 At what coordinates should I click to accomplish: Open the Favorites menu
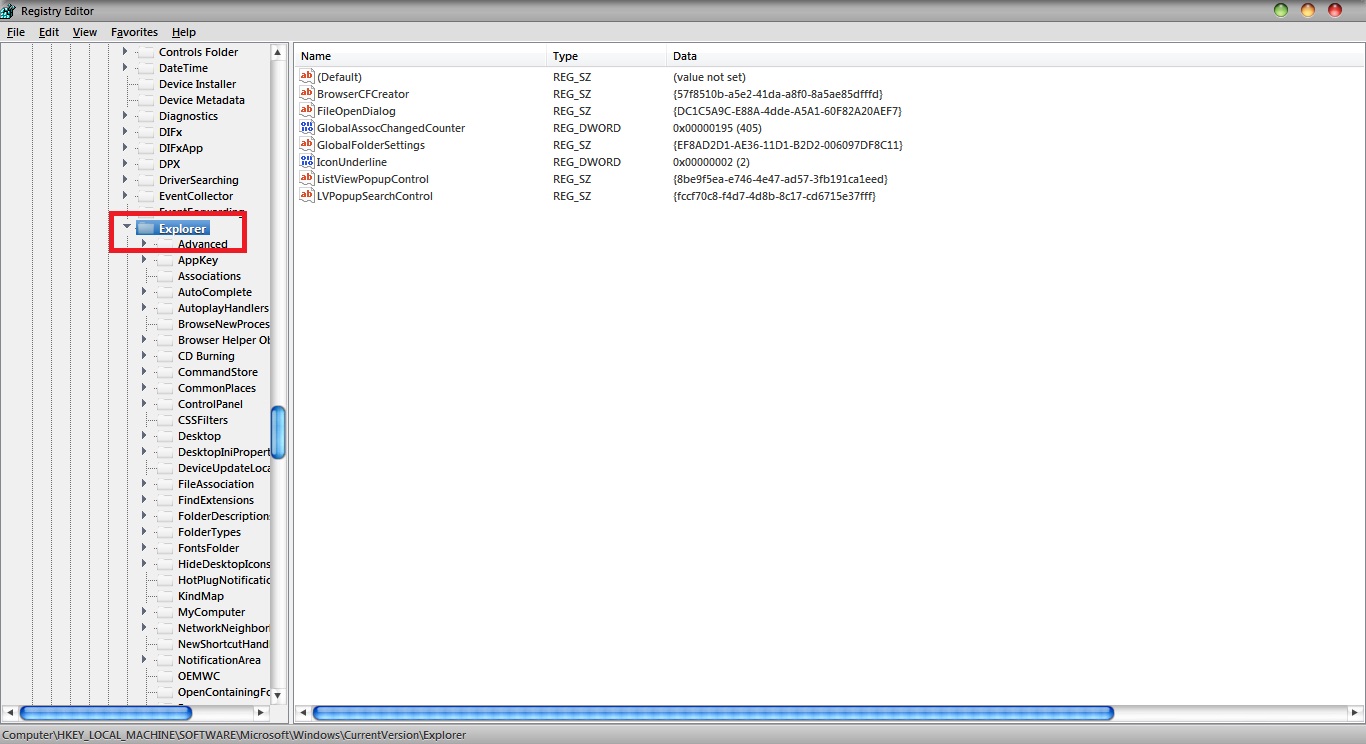tap(134, 32)
